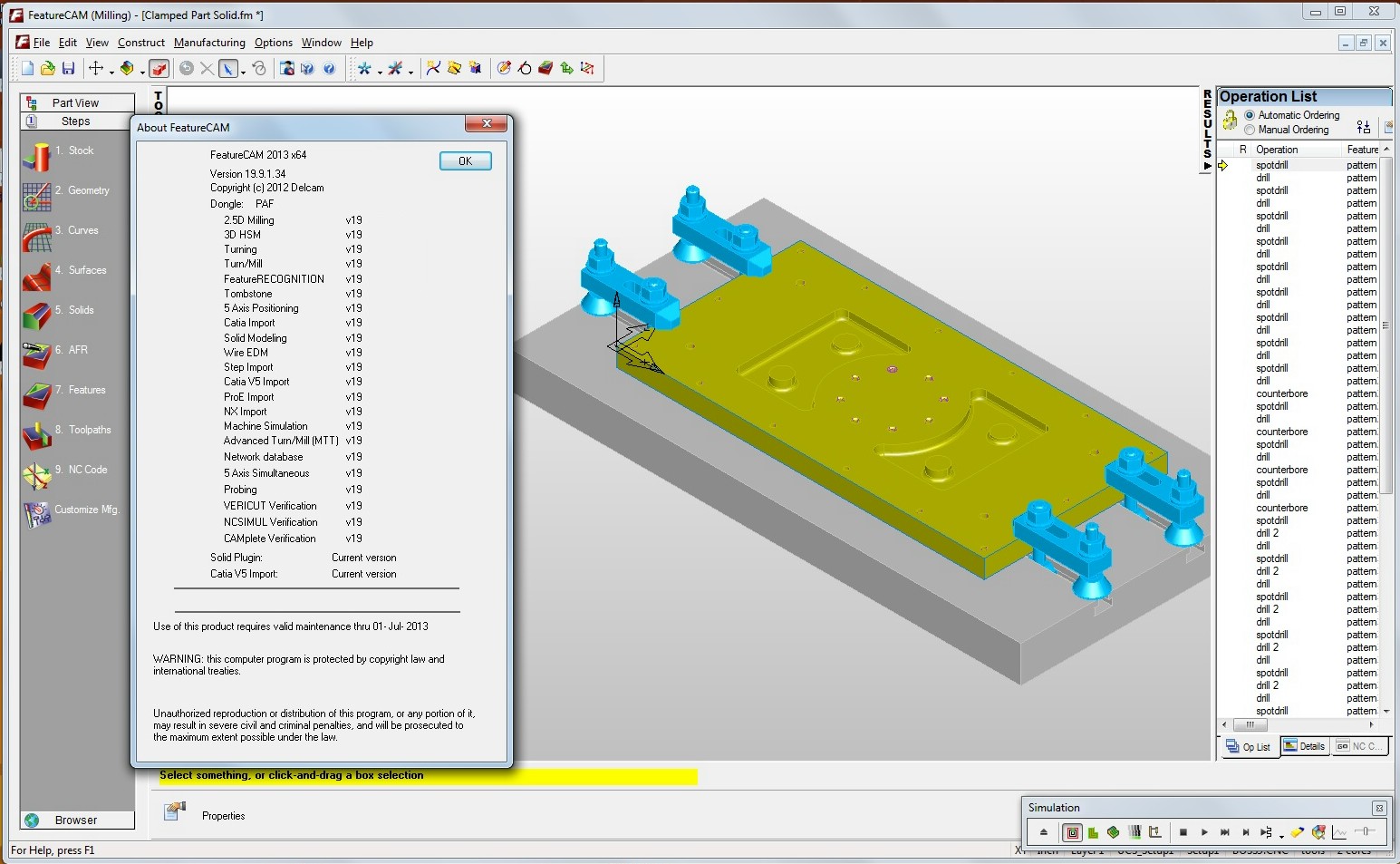Select Manual Ordering radio button
Viewport: 1400px width, 864px height.
(1250, 130)
